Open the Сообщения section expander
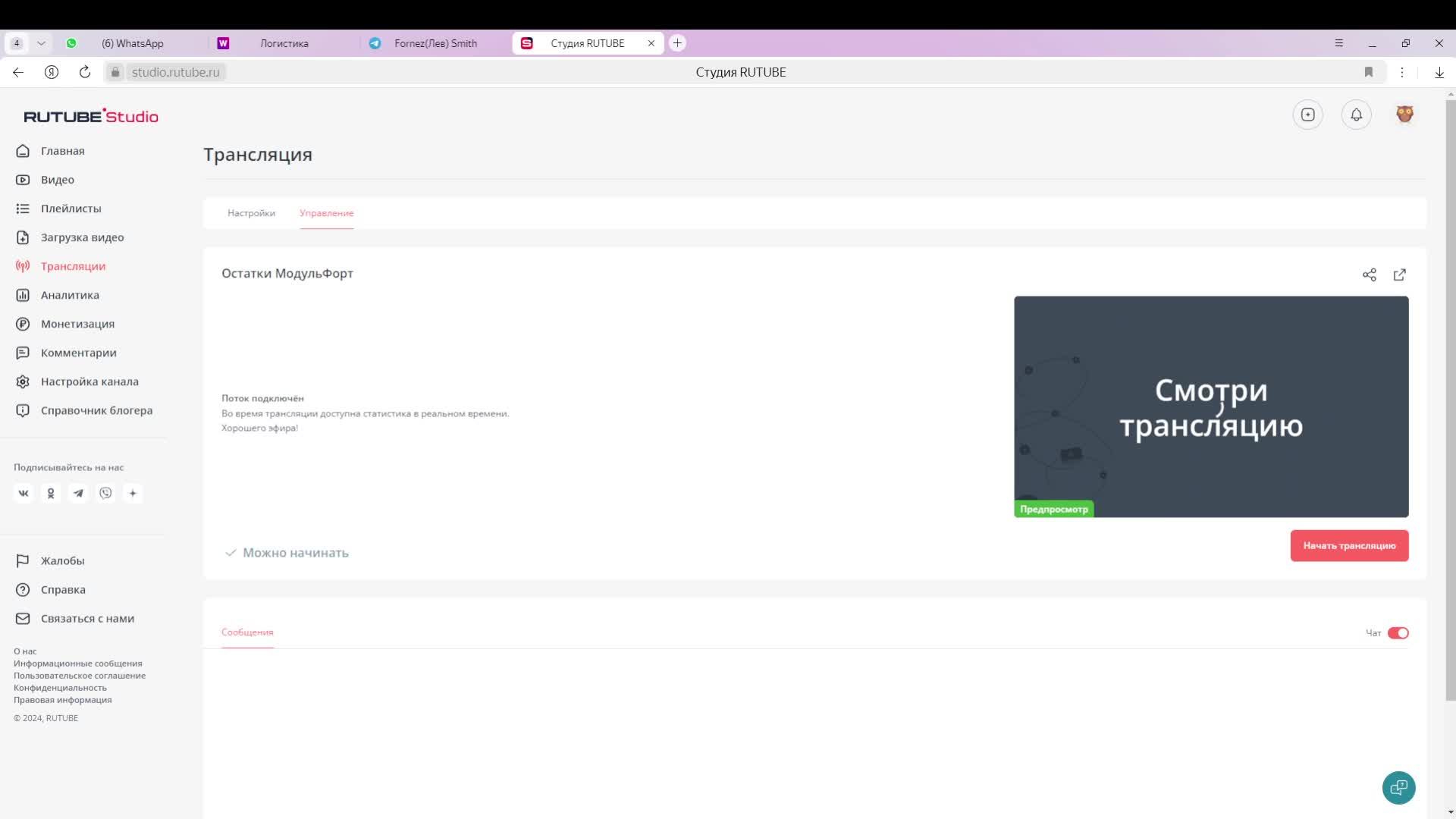 point(247,632)
